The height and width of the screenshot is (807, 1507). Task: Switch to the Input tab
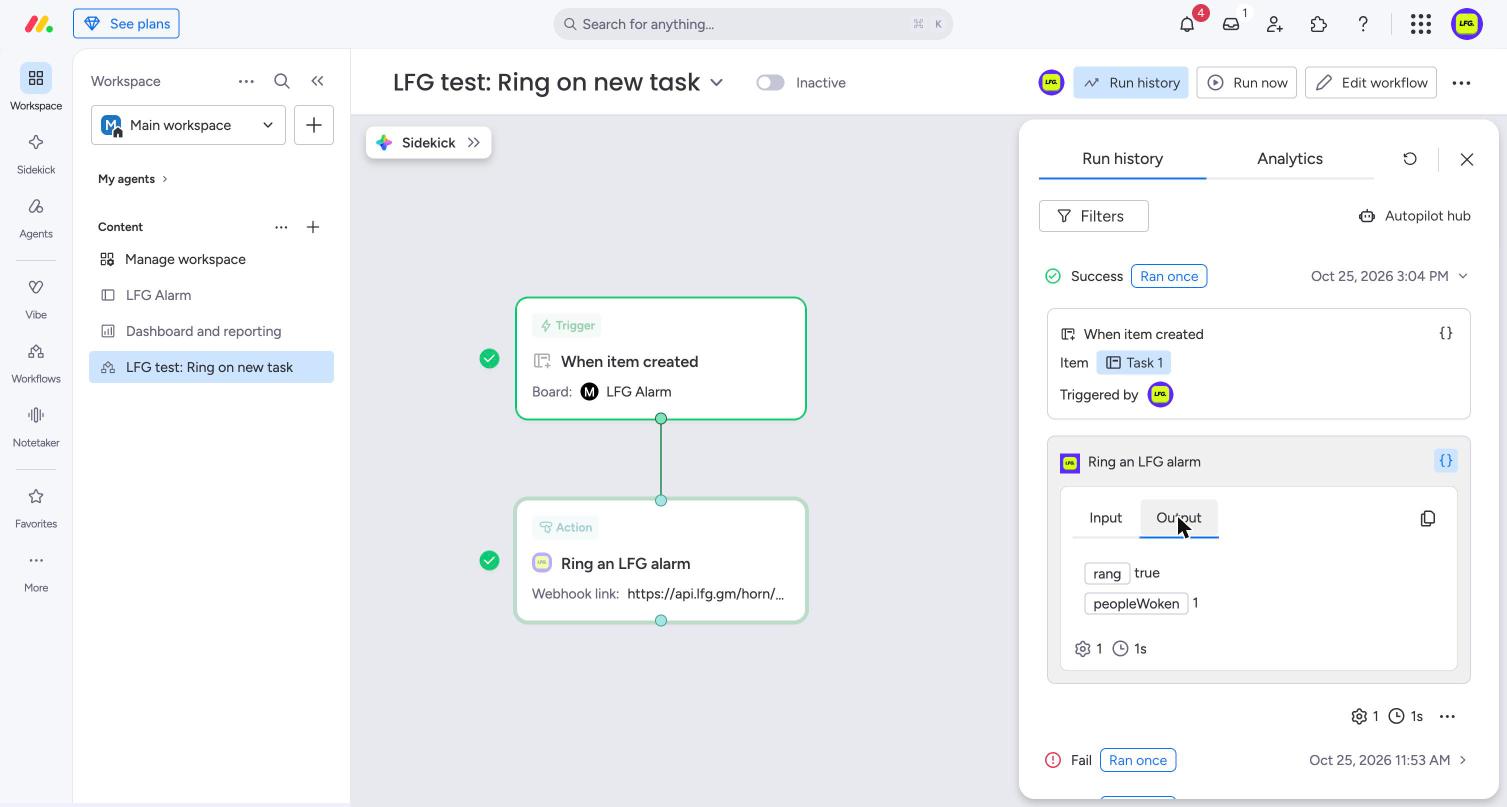point(1106,518)
